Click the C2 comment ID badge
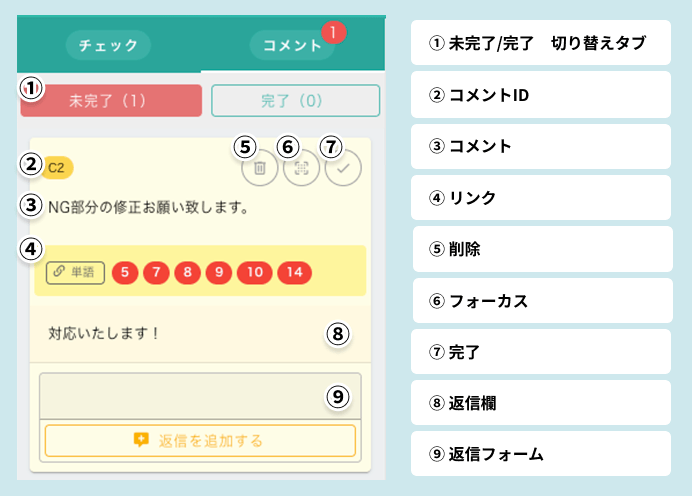Image resolution: width=692 pixels, height=496 pixels. click(59, 165)
